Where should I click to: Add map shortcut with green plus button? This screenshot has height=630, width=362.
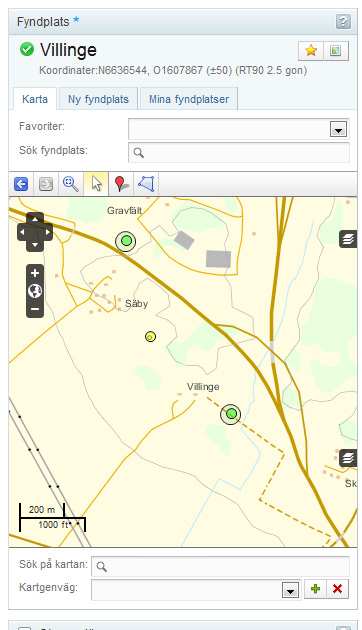pyautogui.click(x=315, y=589)
